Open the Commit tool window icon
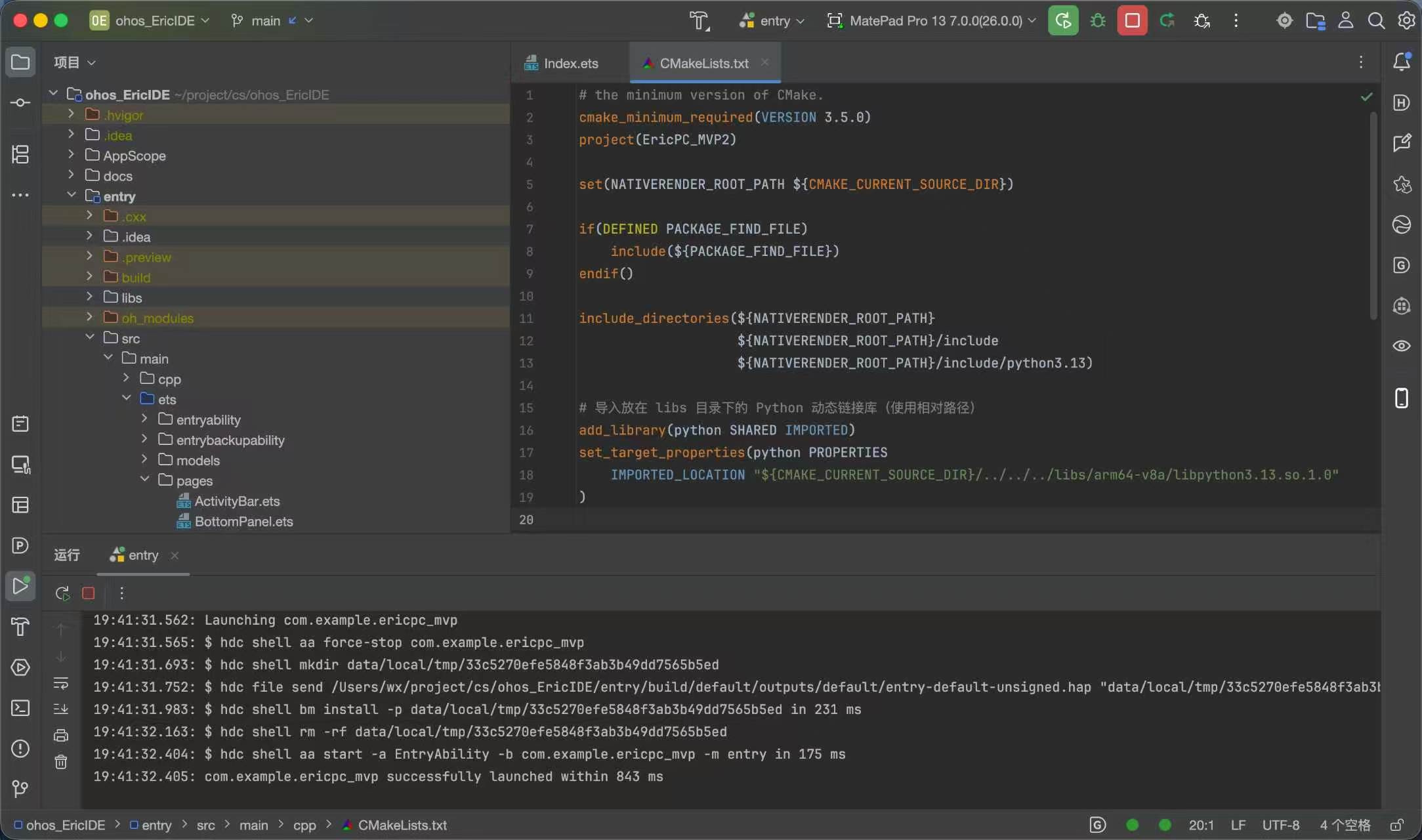This screenshot has width=1422, height=840. pos(20,103)
